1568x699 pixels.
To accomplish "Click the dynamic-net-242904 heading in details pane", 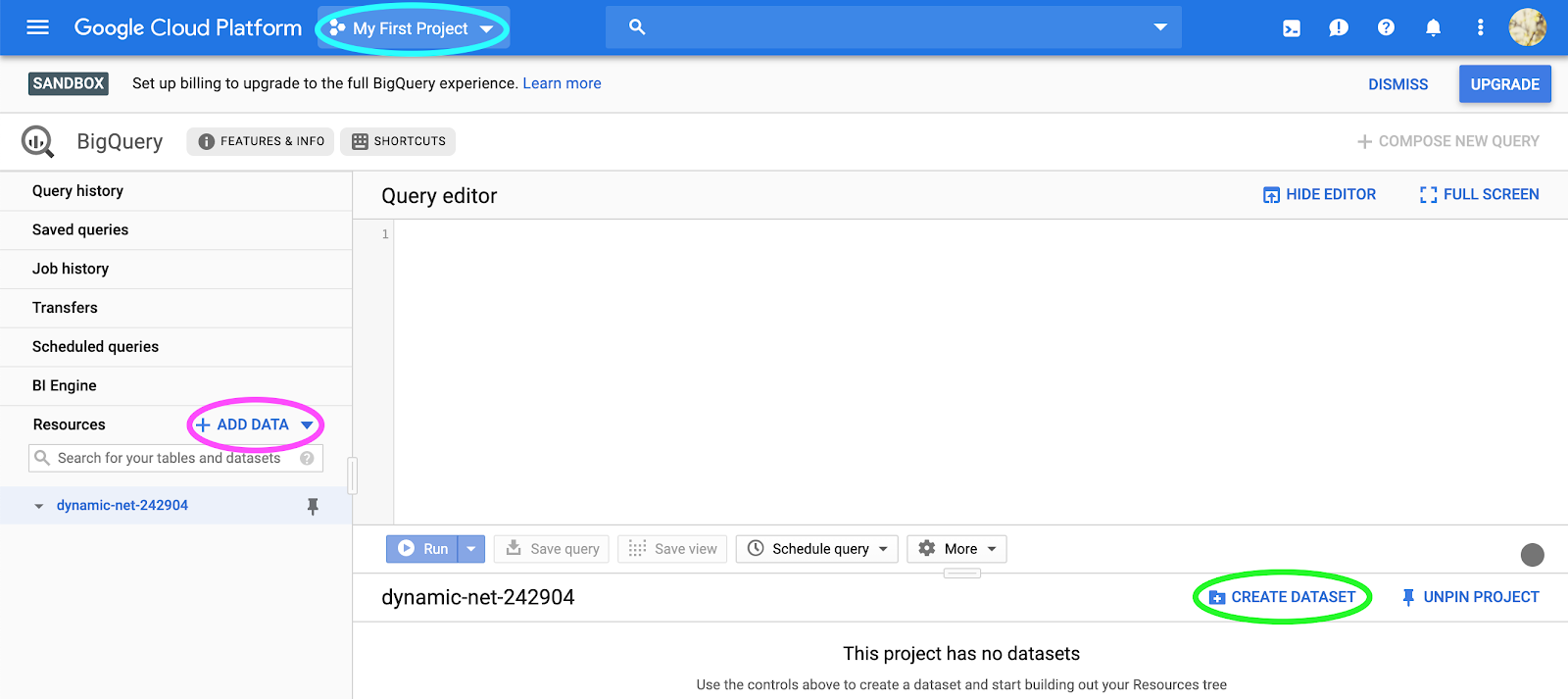I will tap(478, 597).
